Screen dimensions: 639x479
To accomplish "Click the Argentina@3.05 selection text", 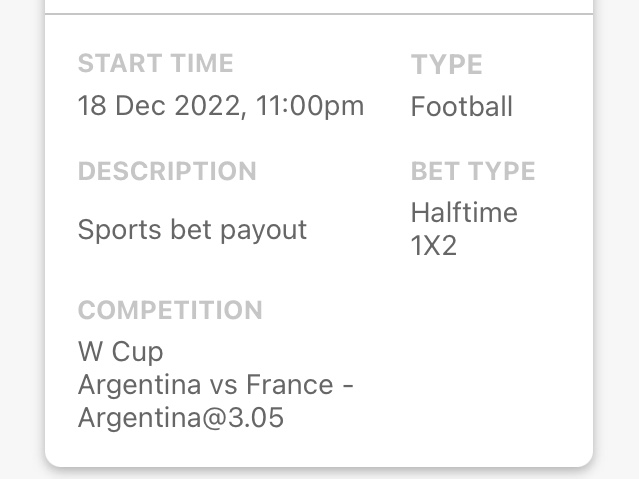I will (x=180, y=418).
